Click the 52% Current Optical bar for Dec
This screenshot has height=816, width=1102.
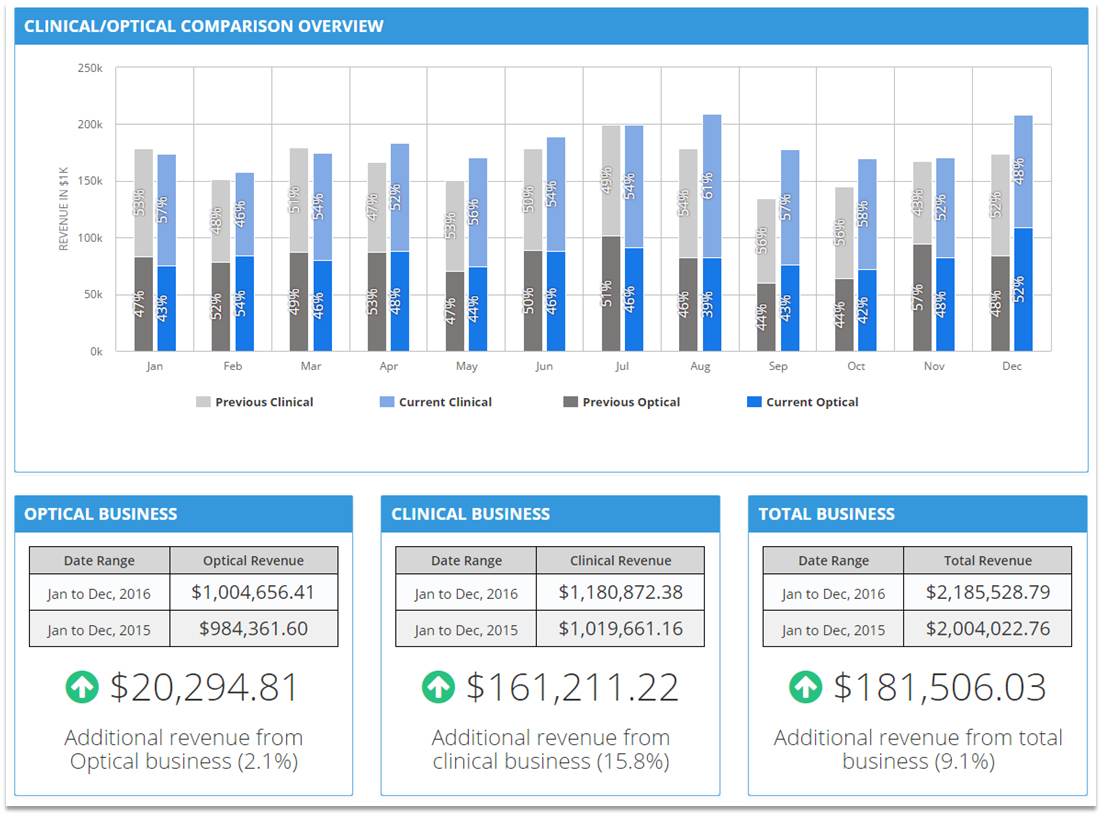click(x=1022, y=290)
